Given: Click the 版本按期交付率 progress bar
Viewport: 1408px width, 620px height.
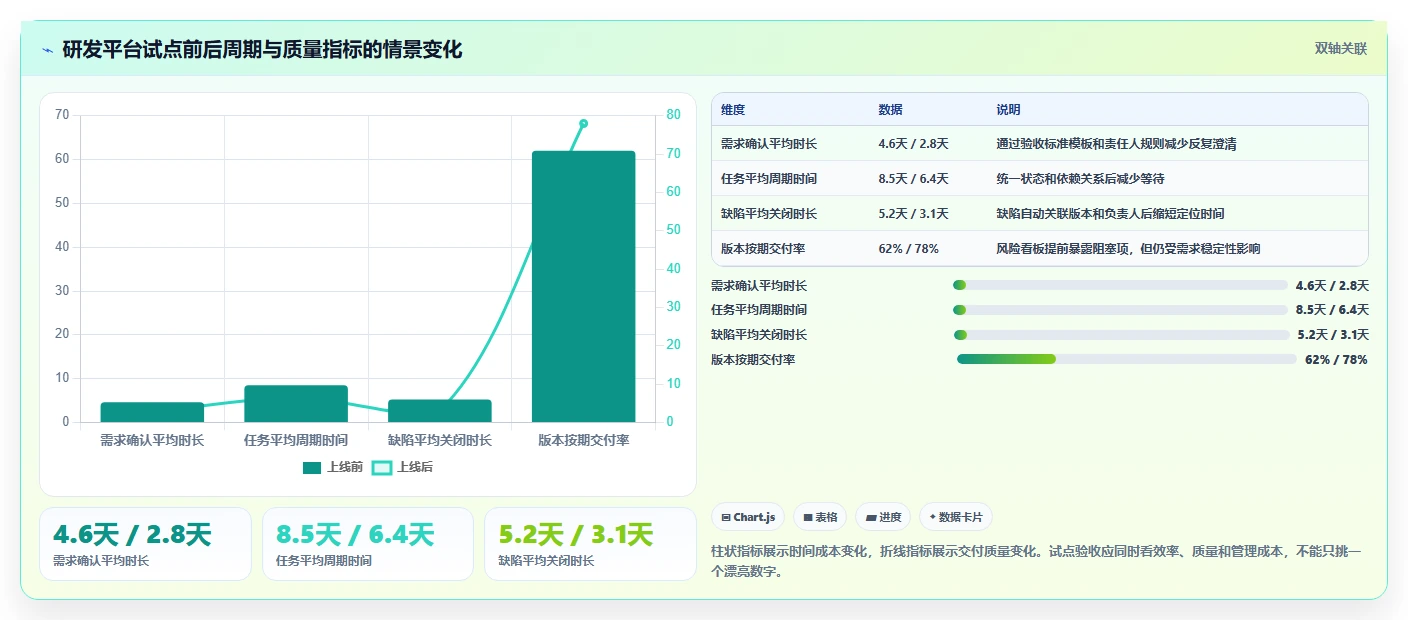Looking at the screenshot, I should [1126, 359].
